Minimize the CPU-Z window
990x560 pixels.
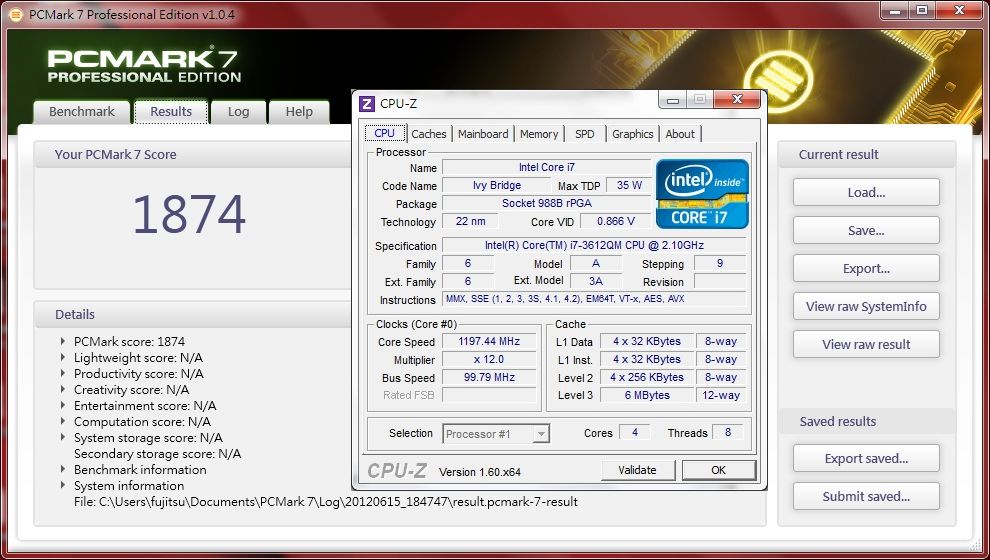click(673, 100)
